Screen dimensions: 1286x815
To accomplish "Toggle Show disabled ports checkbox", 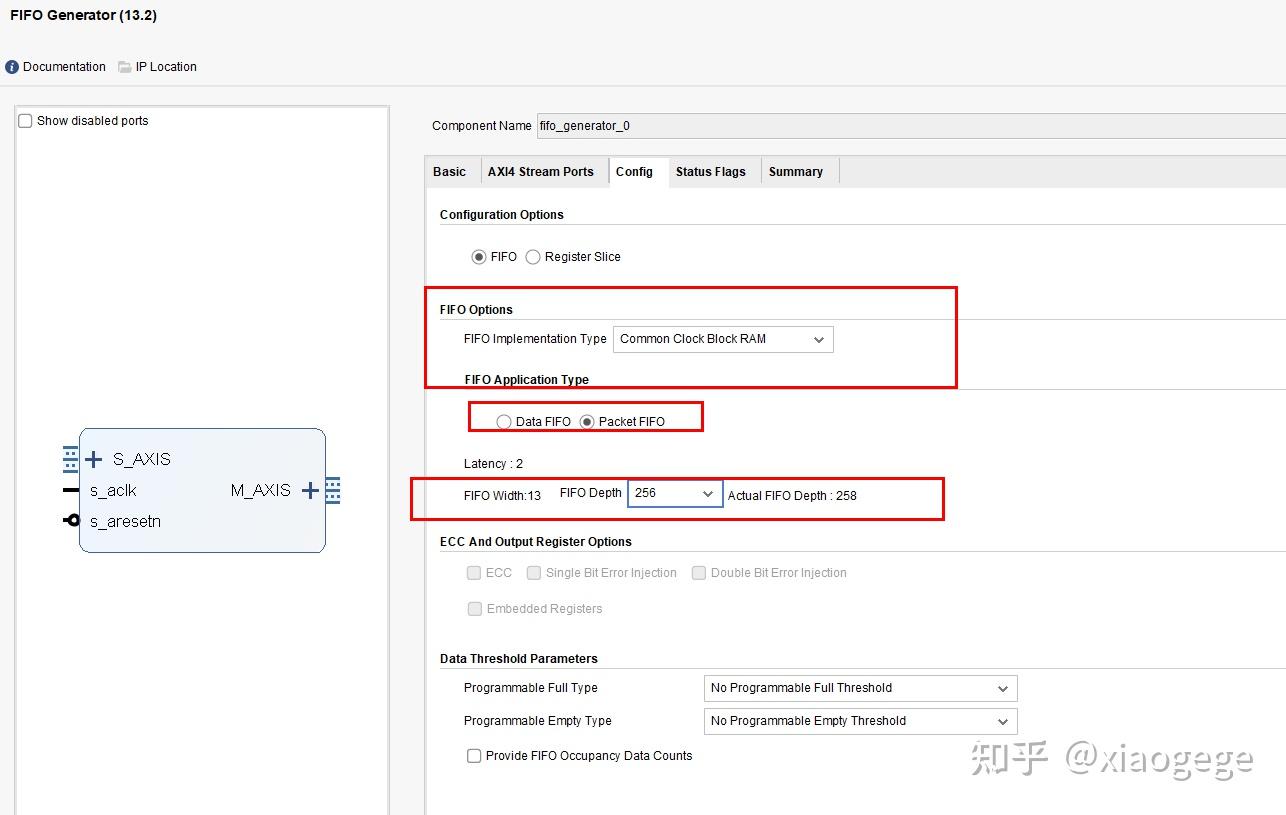I will (26, 121).
